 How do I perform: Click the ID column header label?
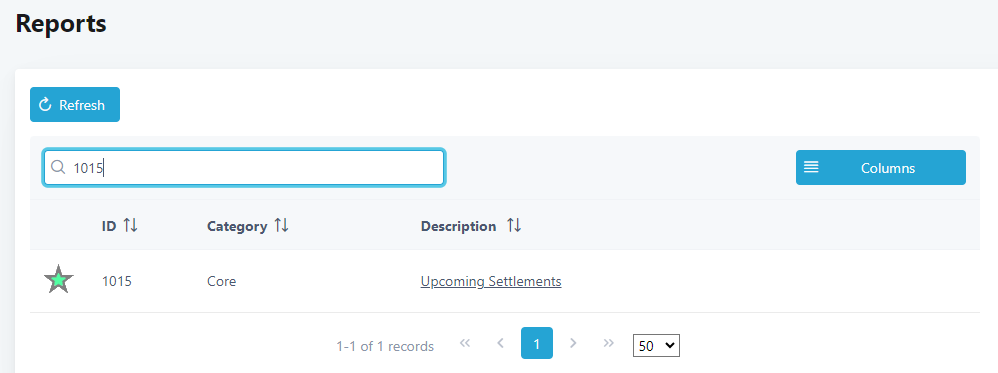(109, 226)
